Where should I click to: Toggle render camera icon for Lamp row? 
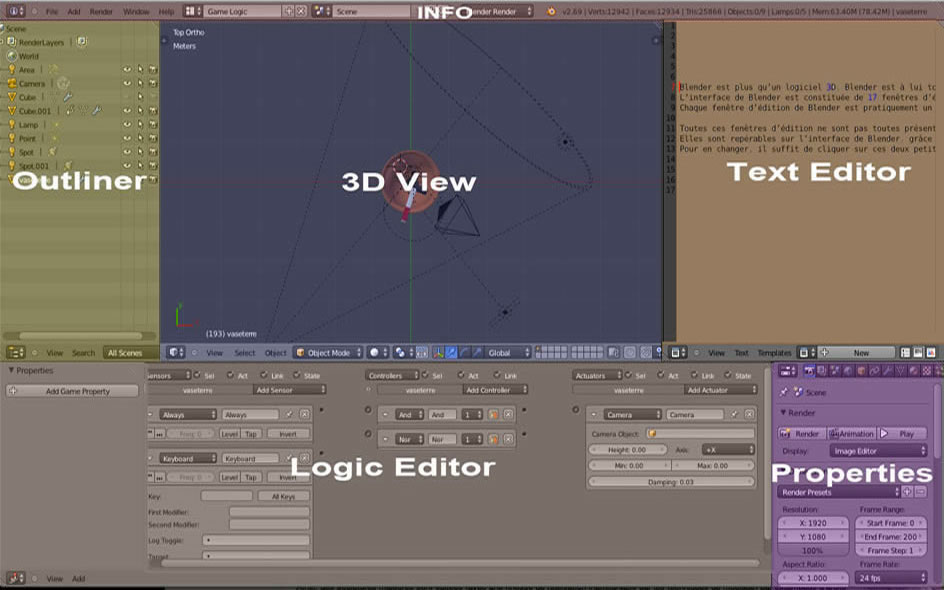(153, 125)
